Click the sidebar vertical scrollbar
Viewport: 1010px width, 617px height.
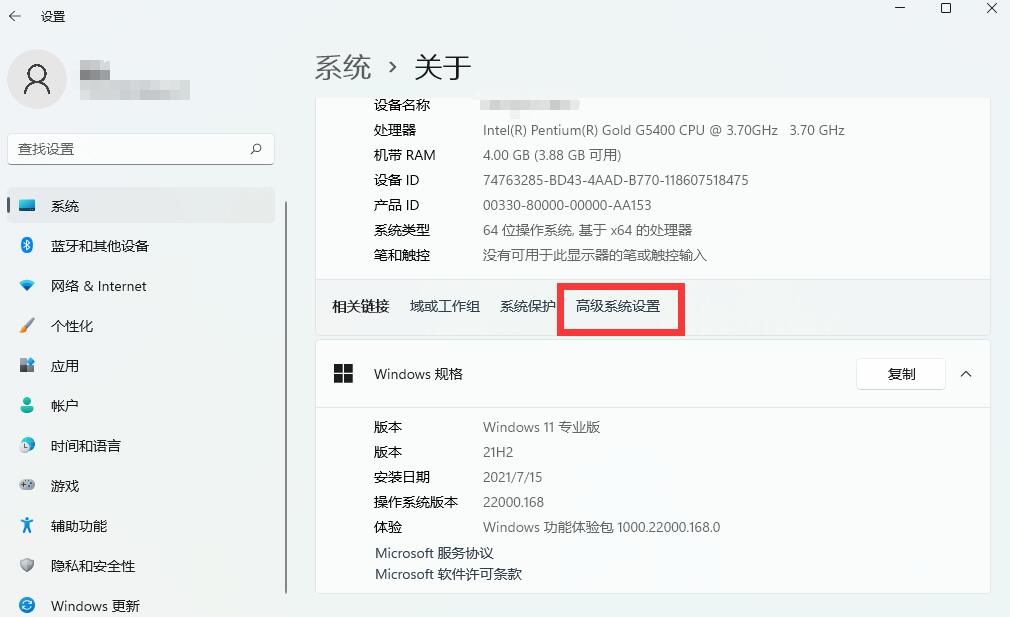tap(285, 397)
